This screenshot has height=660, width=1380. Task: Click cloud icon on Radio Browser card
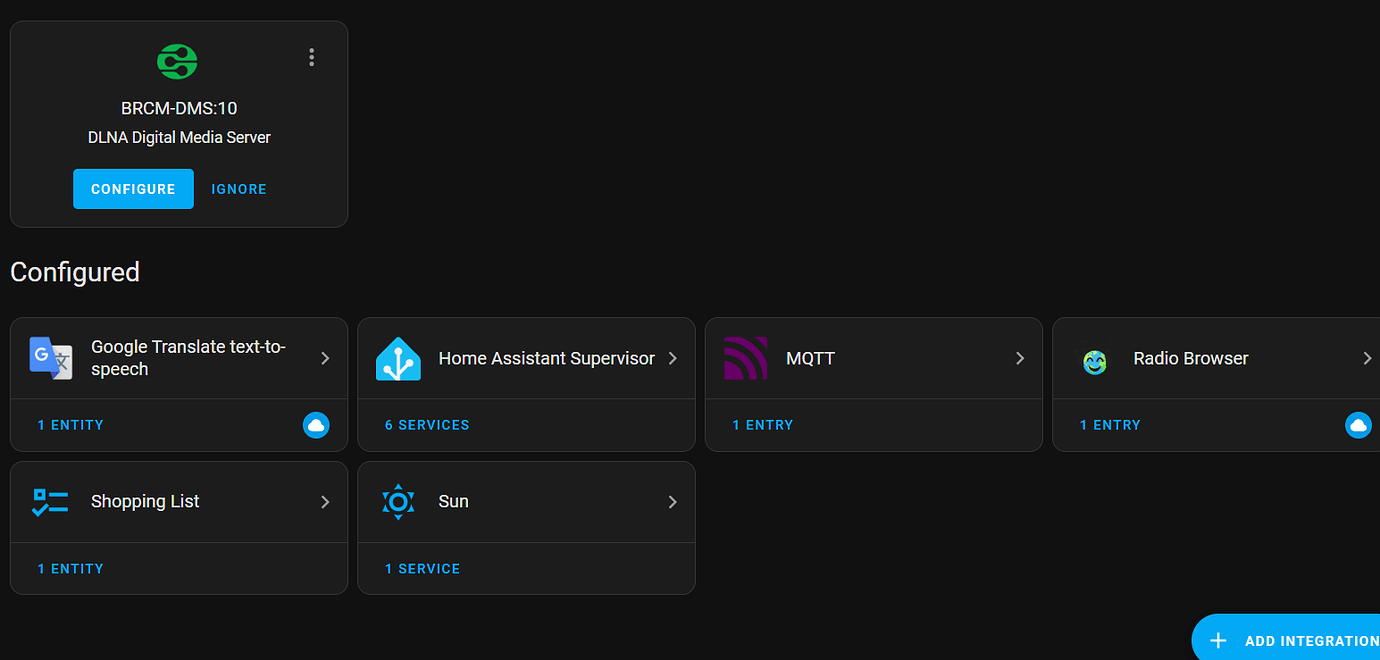(1358, 425)
